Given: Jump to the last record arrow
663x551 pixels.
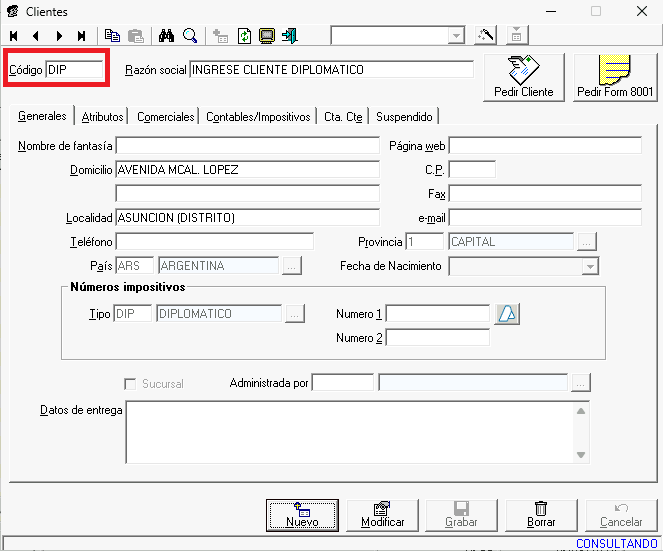Looking at the screenshot, I should click(x=82, y=36).
